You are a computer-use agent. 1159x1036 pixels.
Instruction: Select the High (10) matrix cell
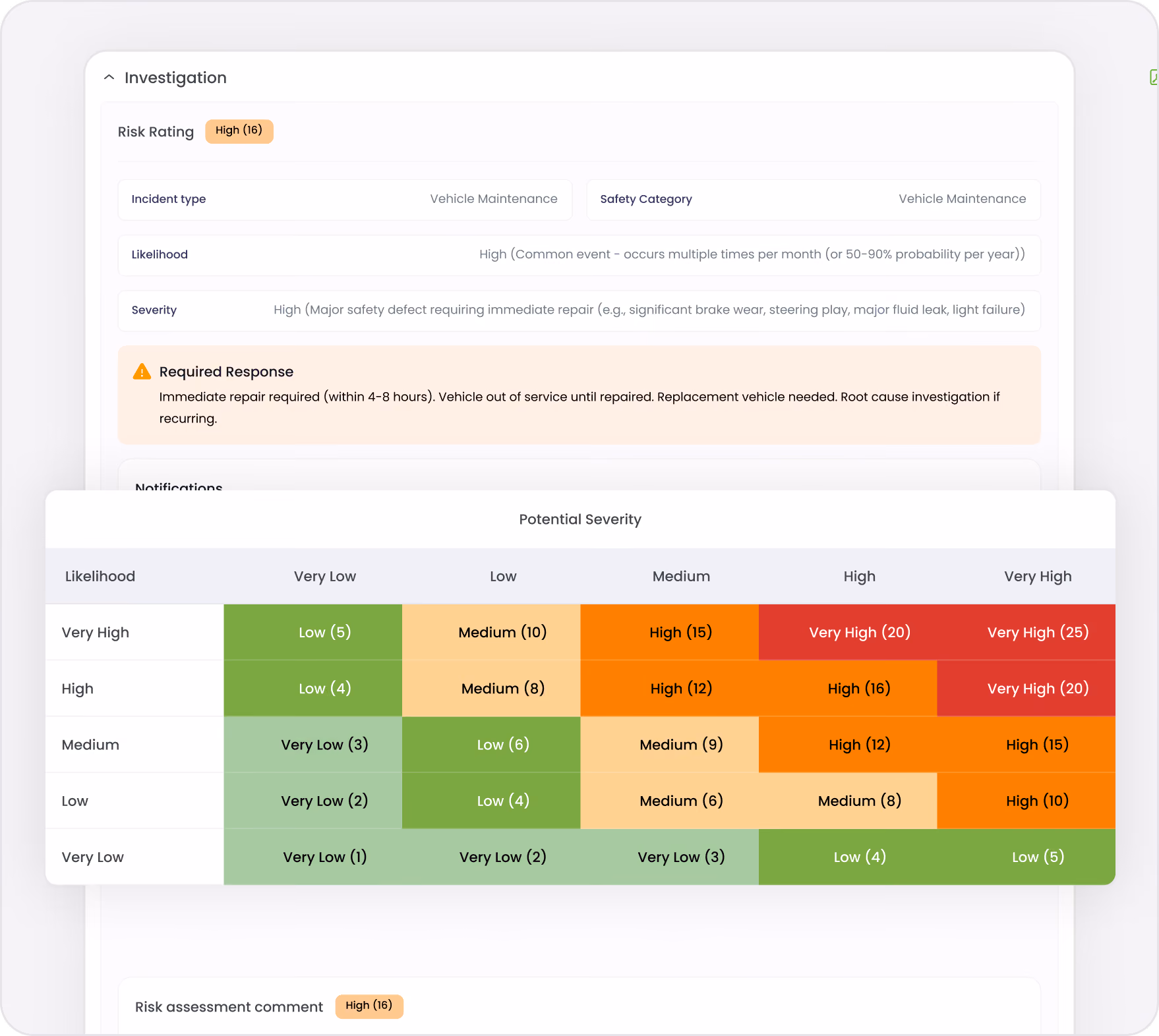(x=1026, y=800)
